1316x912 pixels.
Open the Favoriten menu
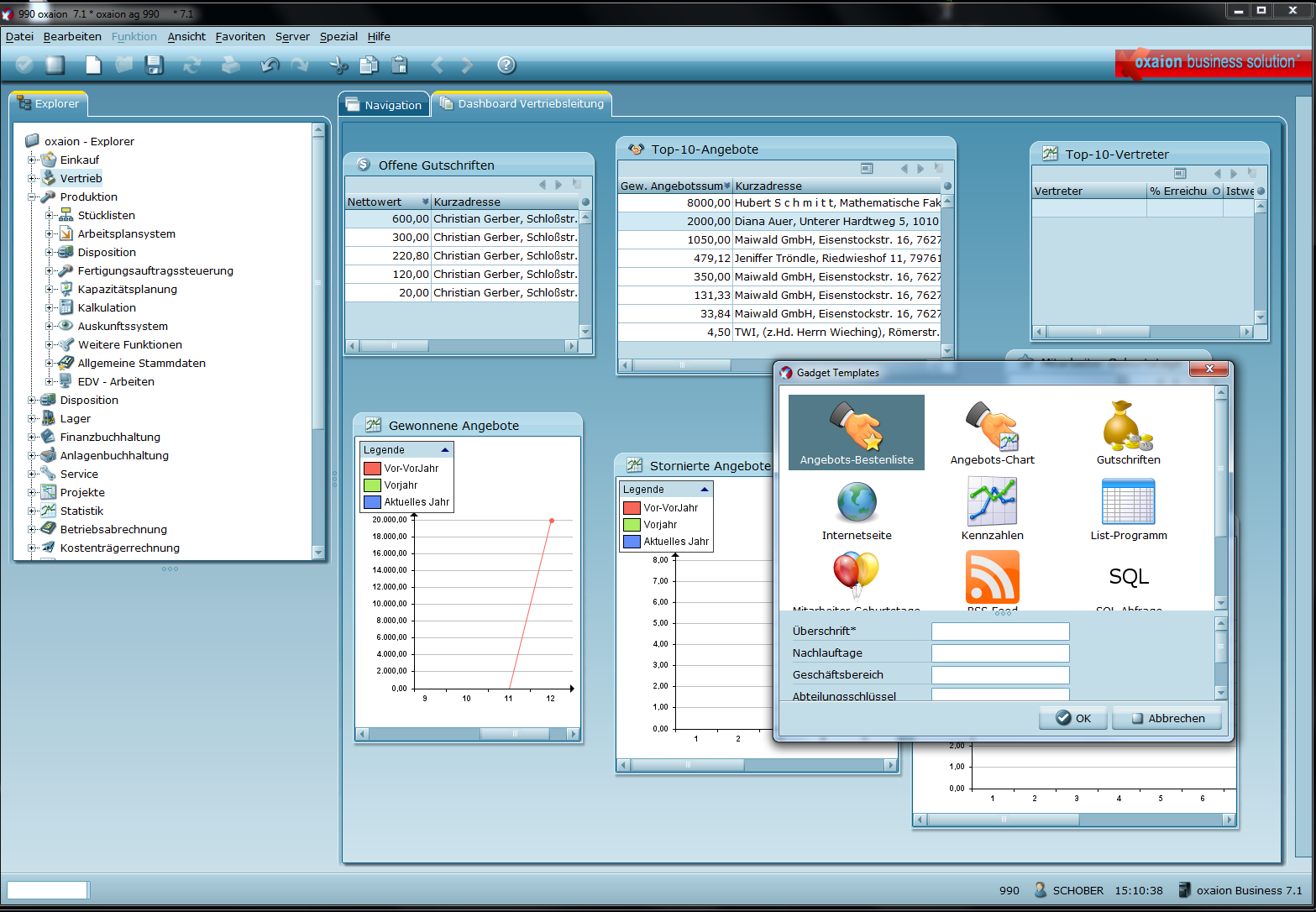point(240,36)
